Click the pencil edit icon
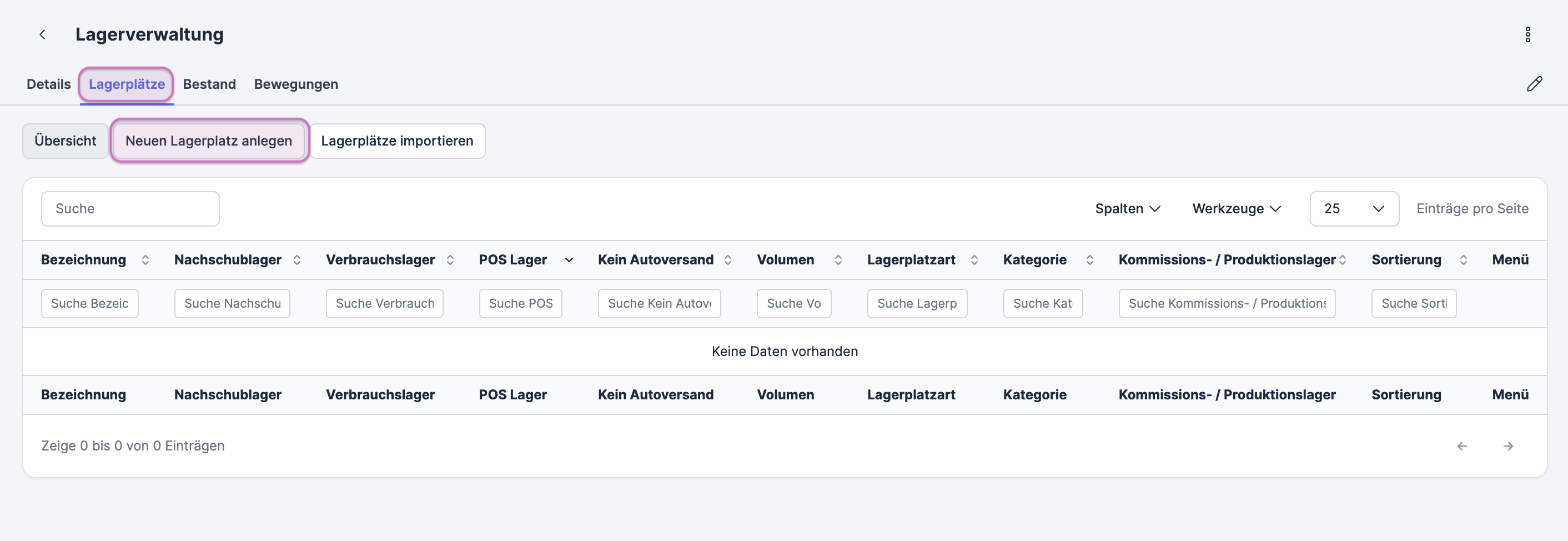 (1534, 84)
